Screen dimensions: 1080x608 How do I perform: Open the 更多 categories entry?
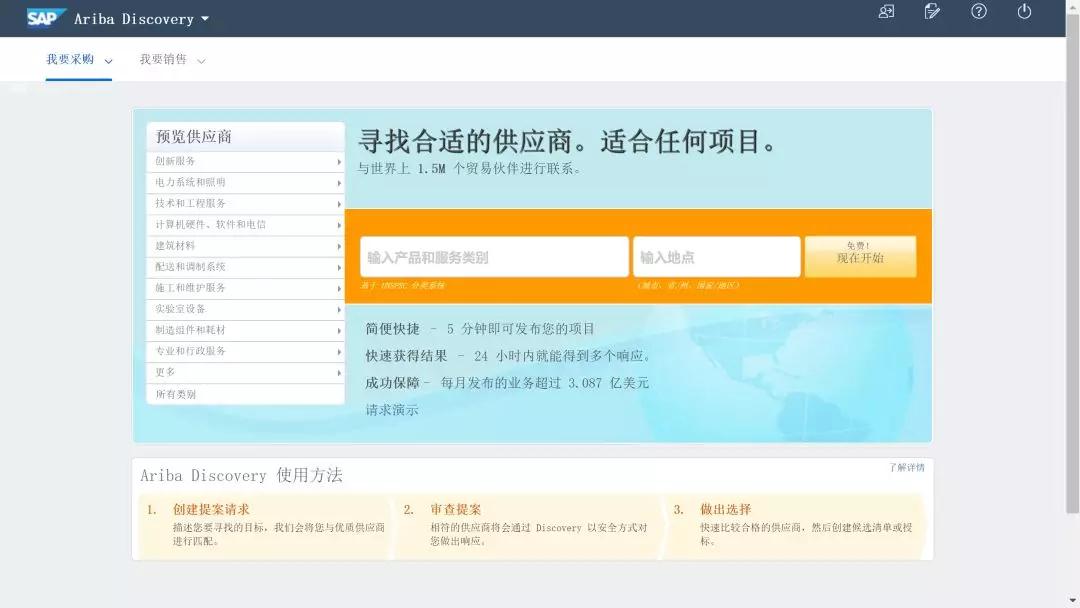coord(245,373)
